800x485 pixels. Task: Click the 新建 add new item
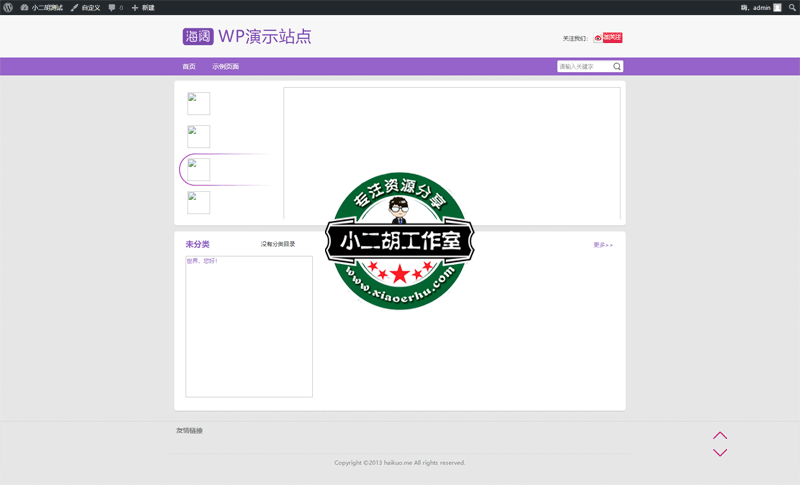point(143,7)
